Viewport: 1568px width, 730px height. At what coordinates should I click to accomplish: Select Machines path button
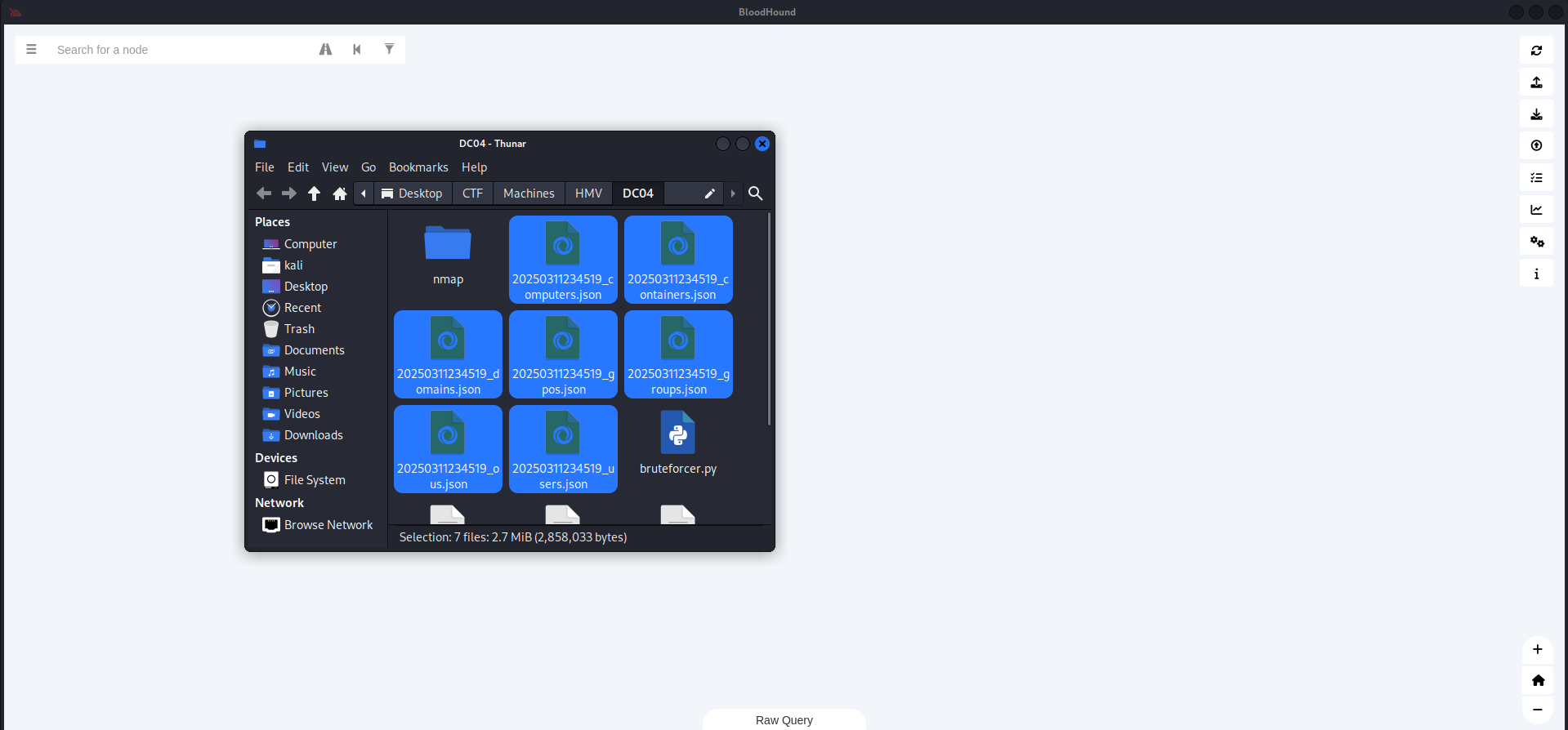(x=529, y=193)
